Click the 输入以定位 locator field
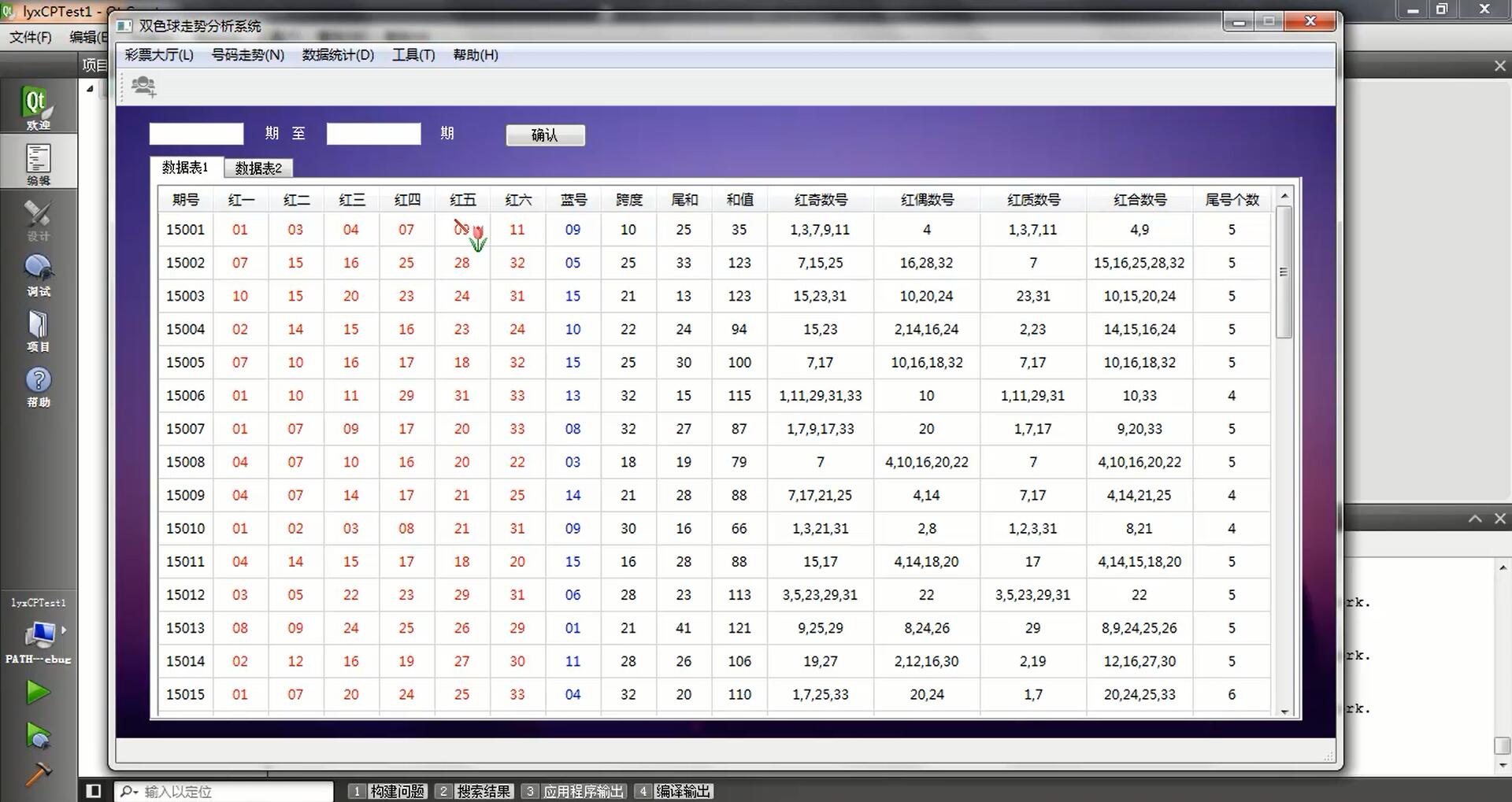This screenshot has height=802, width=1512. tap(224, 791)
